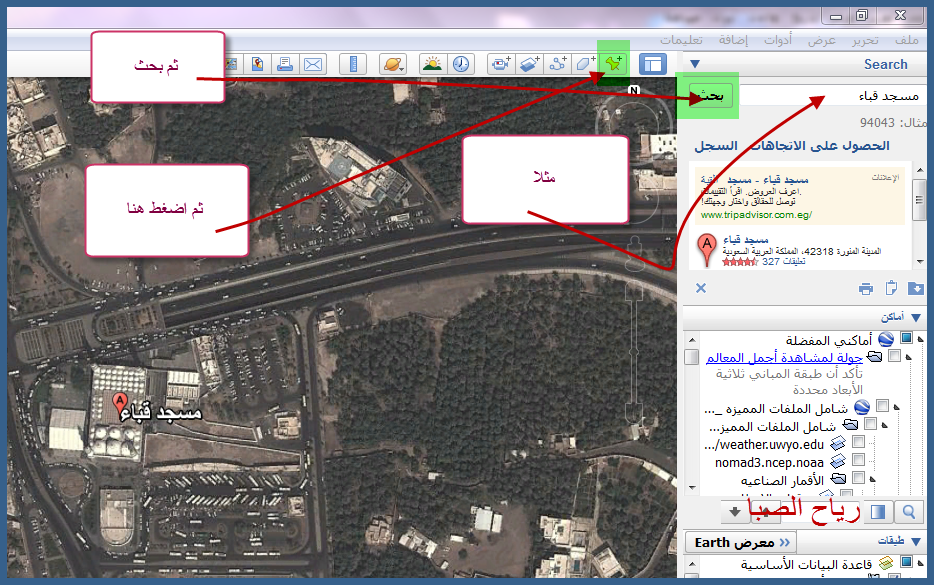Click the Email envelope toolbar icon

click(x=313, y=63)
